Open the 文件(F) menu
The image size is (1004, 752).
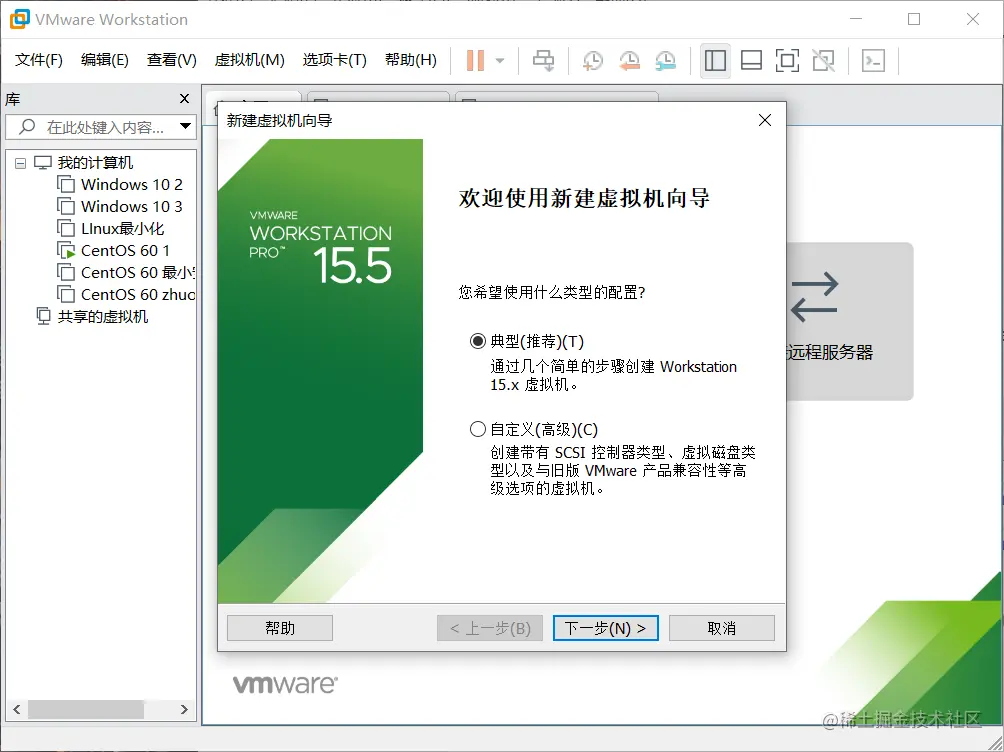click(38, 60)
